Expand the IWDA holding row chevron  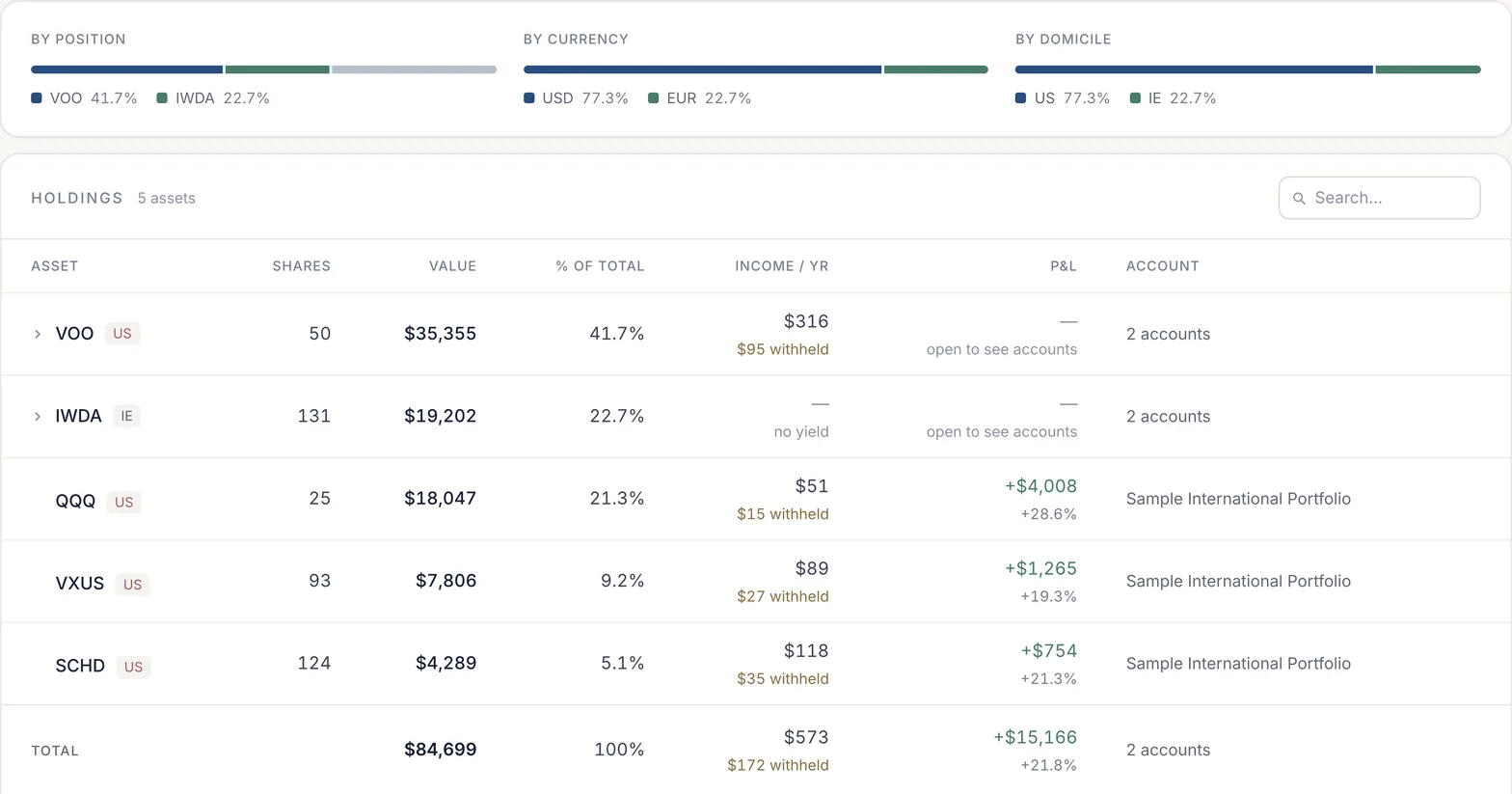click(x=38, y=417)
